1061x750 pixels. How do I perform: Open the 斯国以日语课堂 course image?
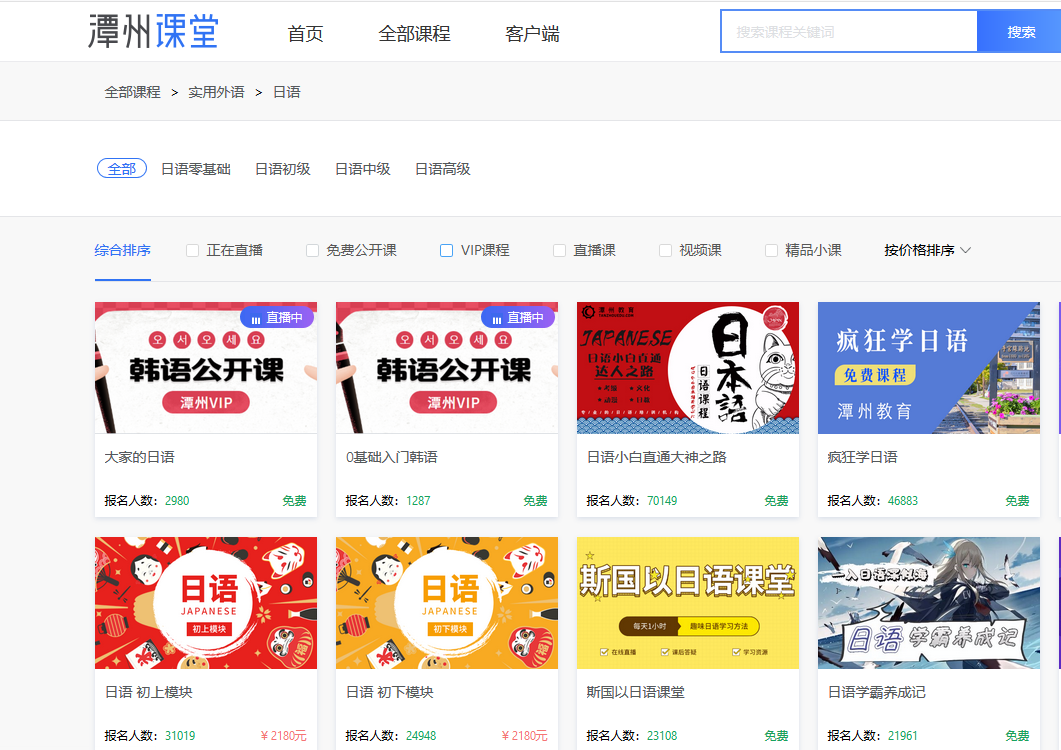[687, 603]
